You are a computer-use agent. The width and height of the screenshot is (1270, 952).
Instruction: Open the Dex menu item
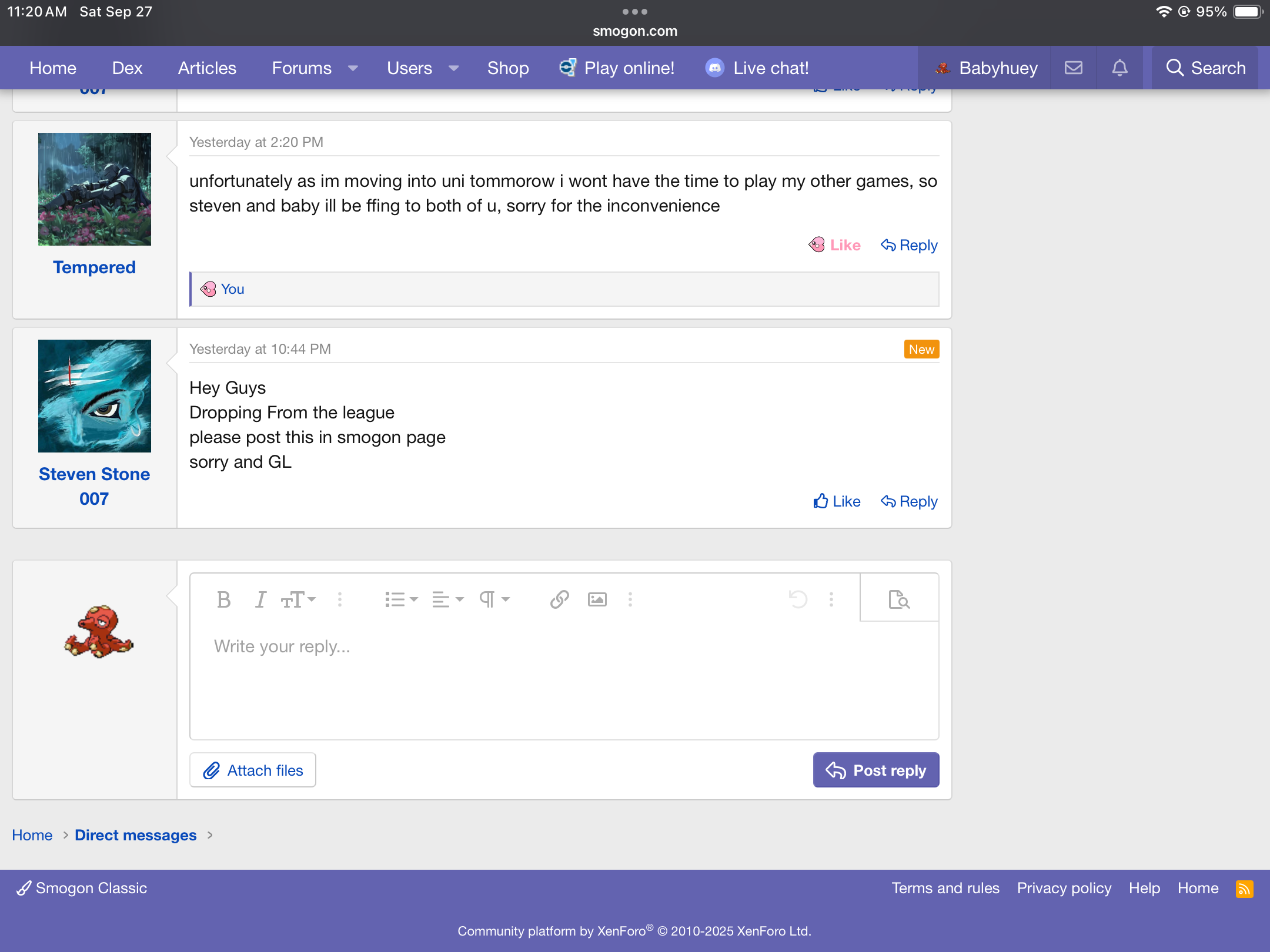point(127,68)
